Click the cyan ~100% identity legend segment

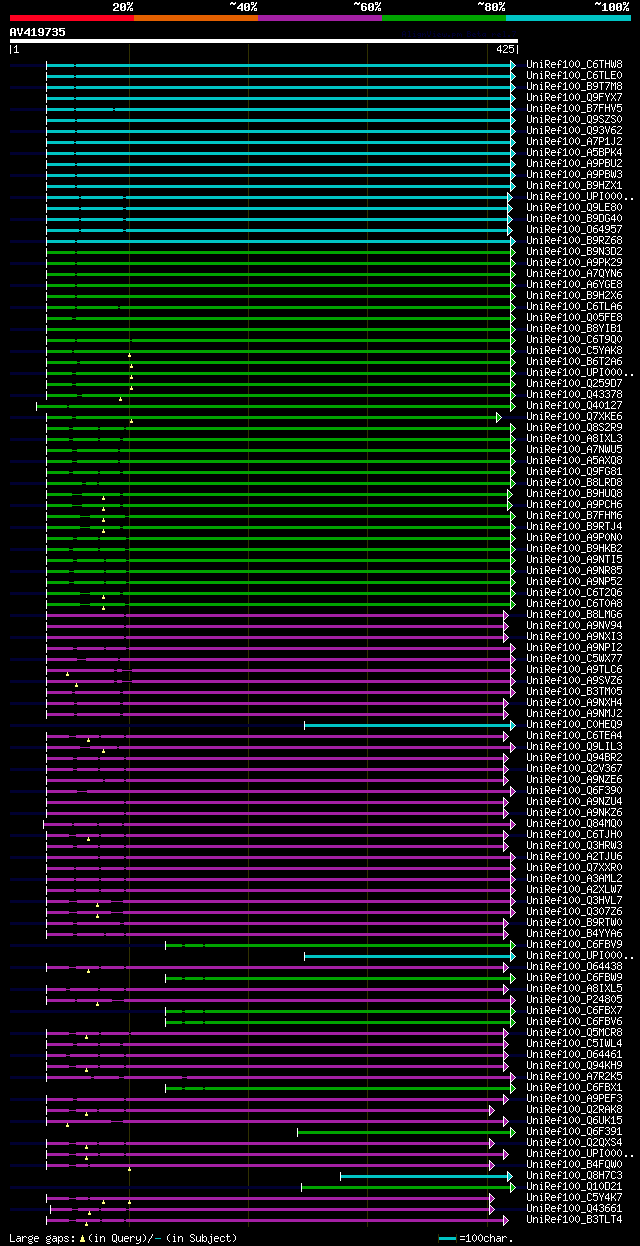coord(568,18)
